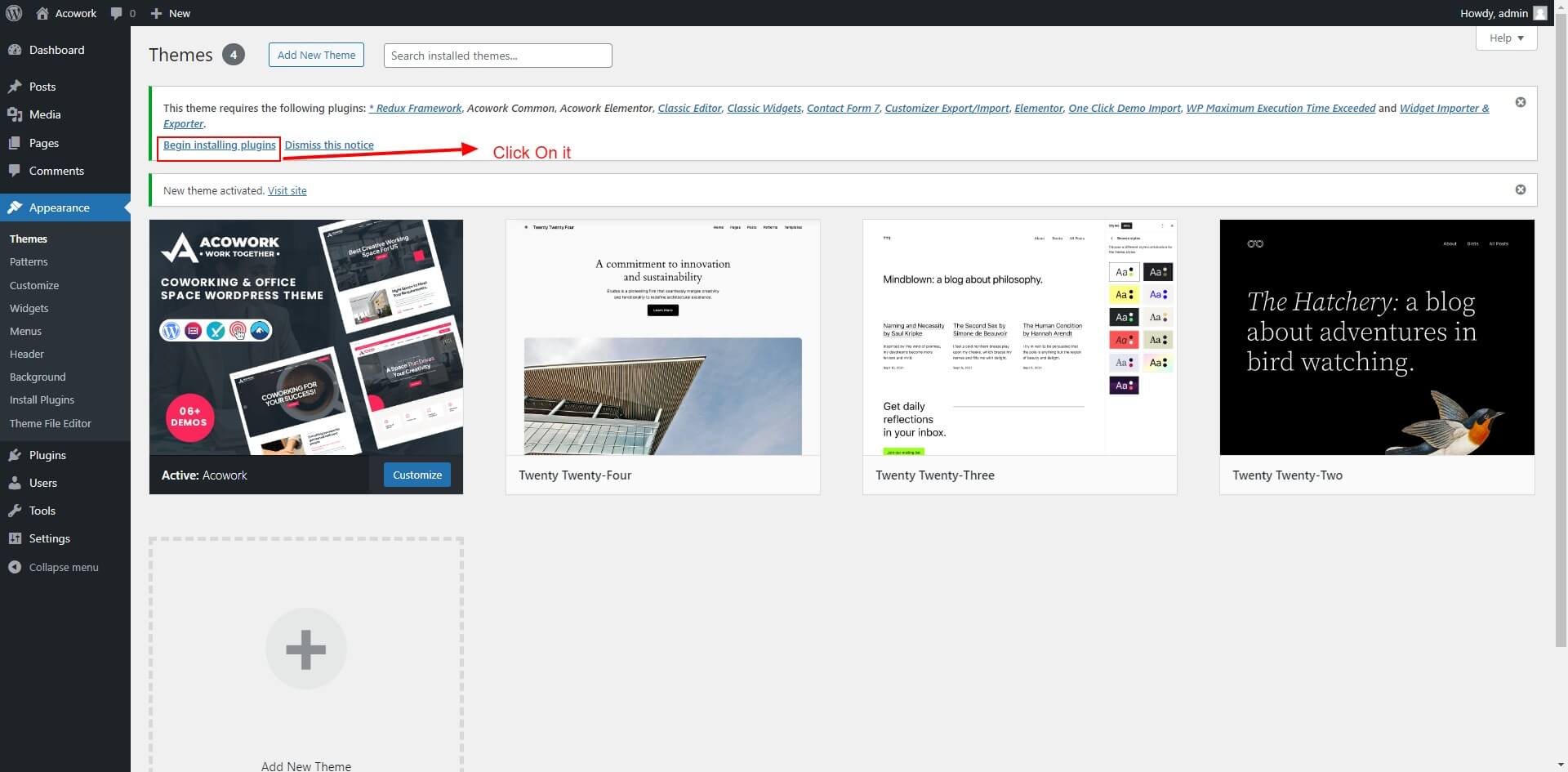Click the Posts pushpin icon
This screenshot has height=772, width=1568.
coord(15,87)
